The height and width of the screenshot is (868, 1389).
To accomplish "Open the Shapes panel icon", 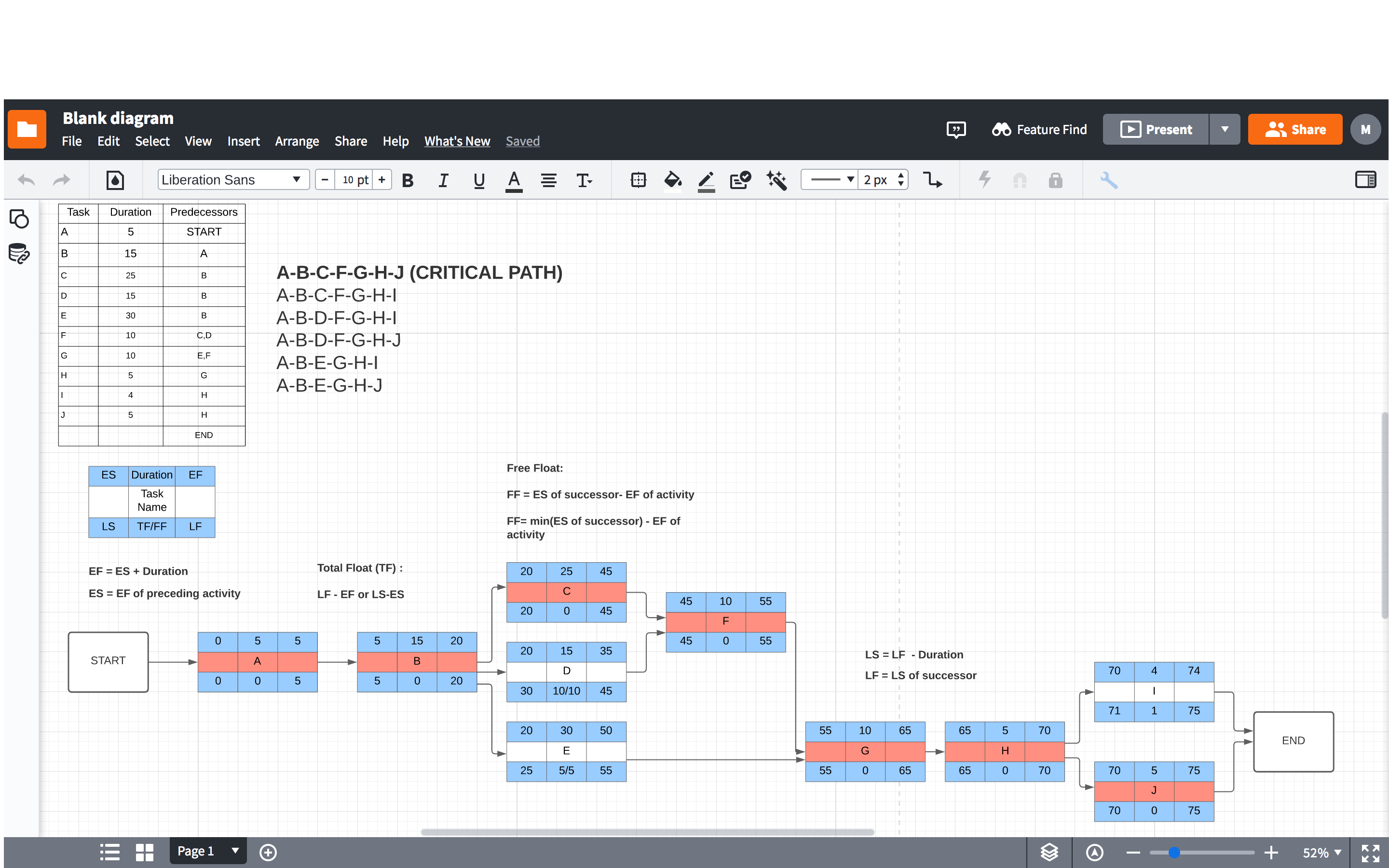I will click(19, 219).
